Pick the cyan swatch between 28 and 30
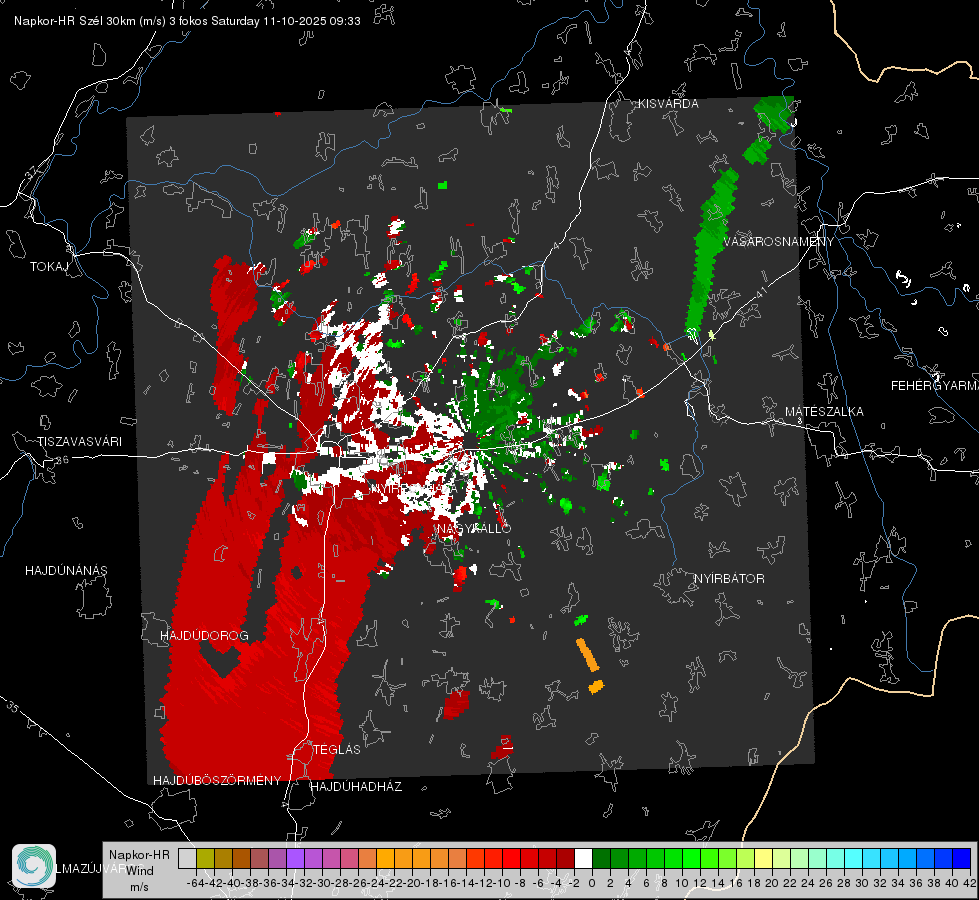Image resolution: width=979 pixels, height=900 pixels. (853, 858)
